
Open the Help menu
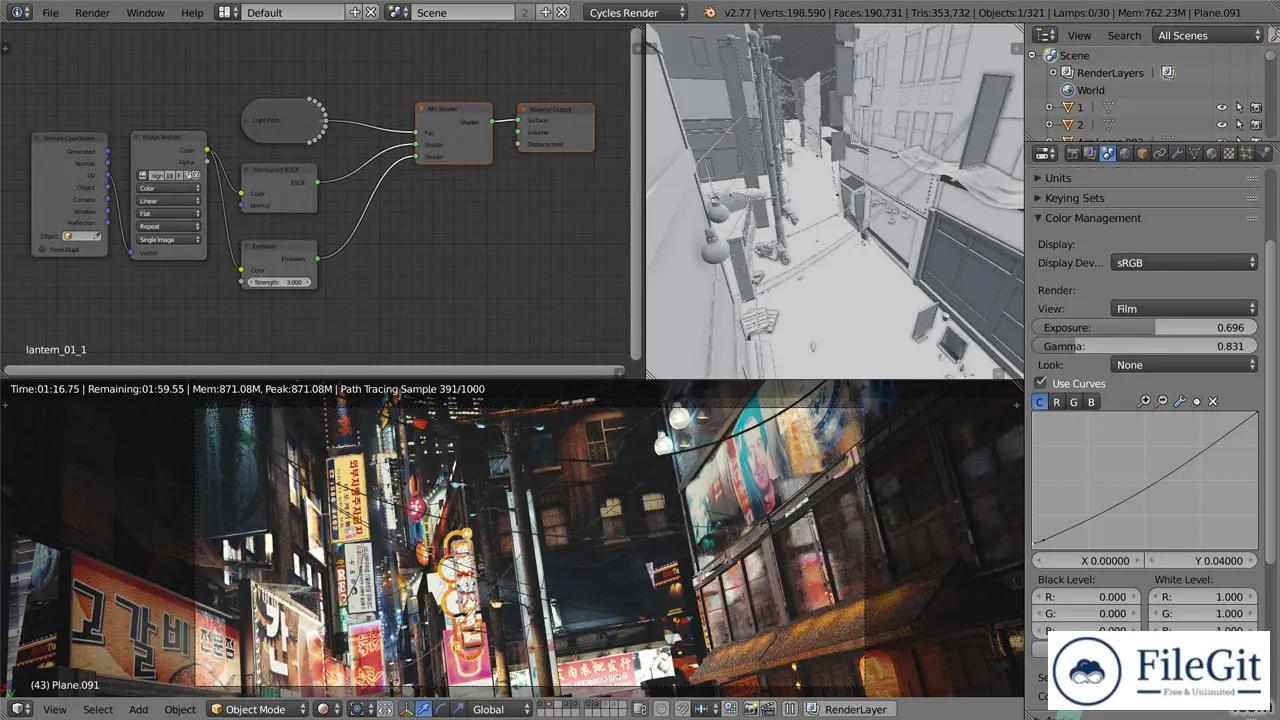point(192,13)
